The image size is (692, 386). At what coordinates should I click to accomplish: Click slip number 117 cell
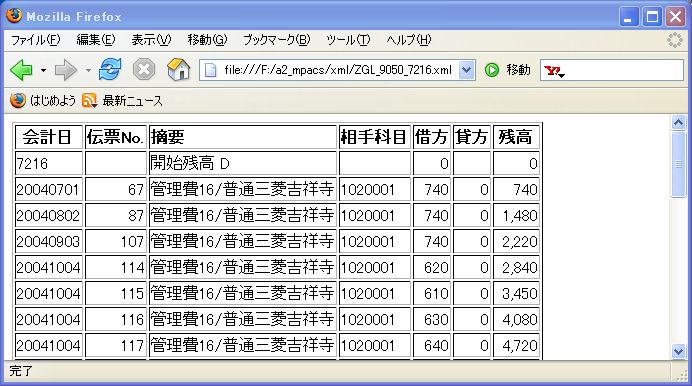click(116, 345)
